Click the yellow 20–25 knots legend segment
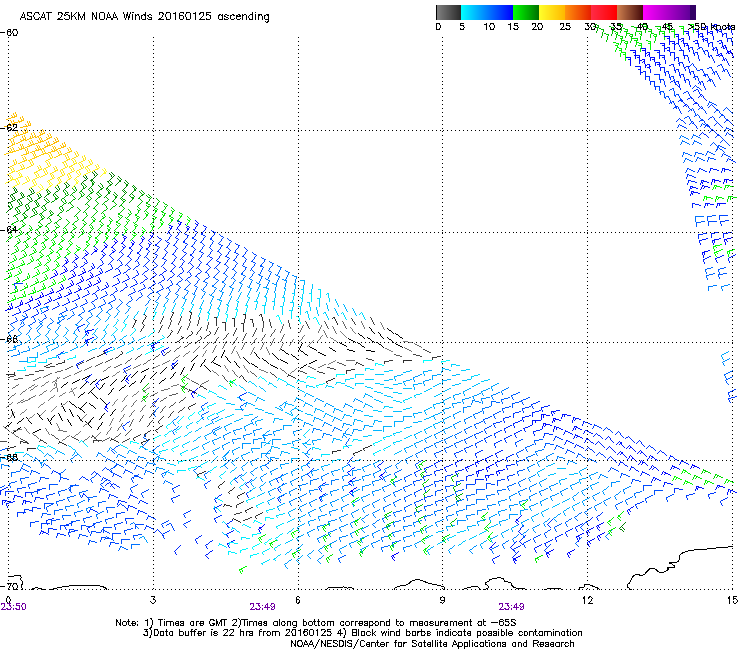Screen dimensions: 740x650 [552, 12]
